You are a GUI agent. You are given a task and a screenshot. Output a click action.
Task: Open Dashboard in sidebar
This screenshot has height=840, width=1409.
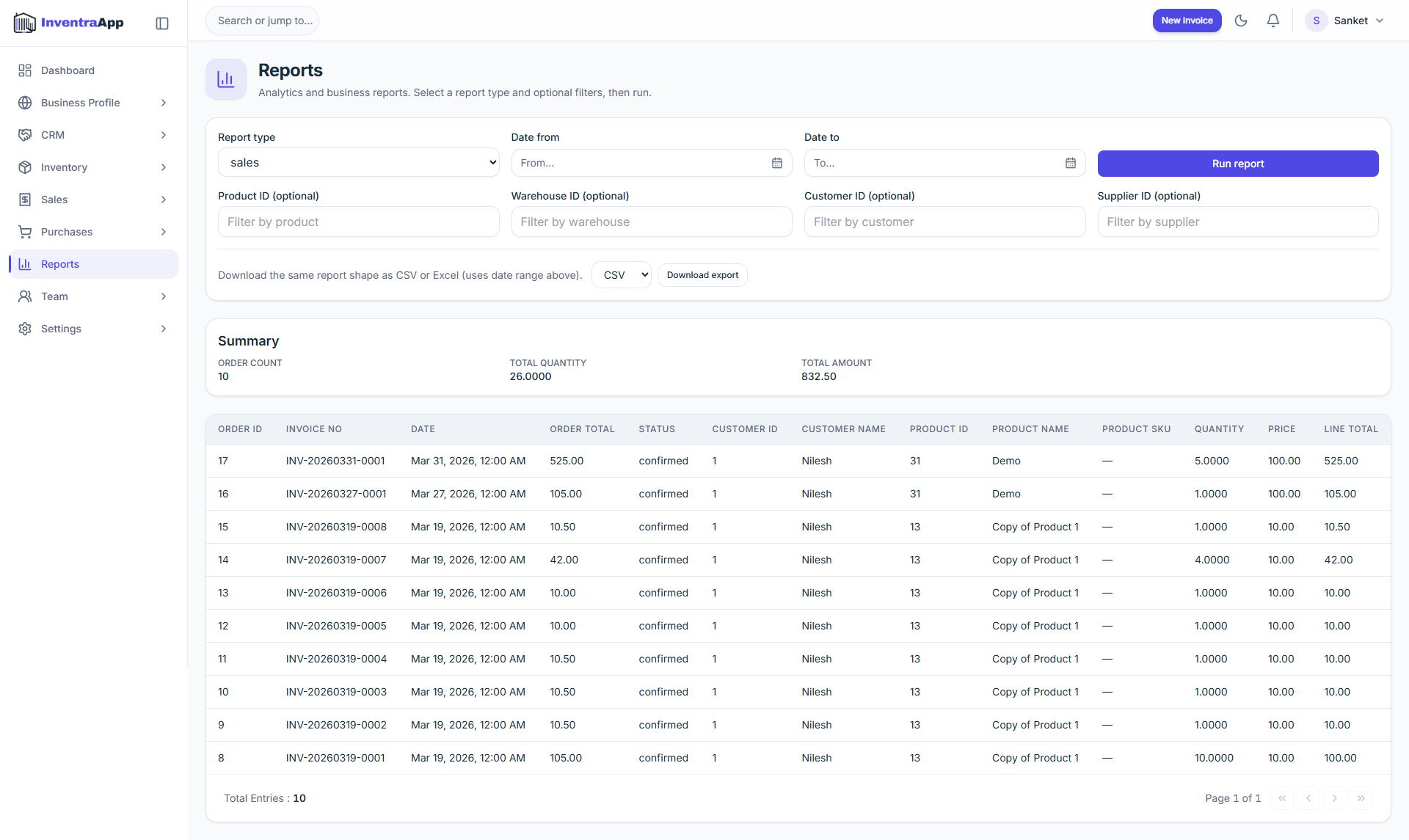click(x=94, y=70)
